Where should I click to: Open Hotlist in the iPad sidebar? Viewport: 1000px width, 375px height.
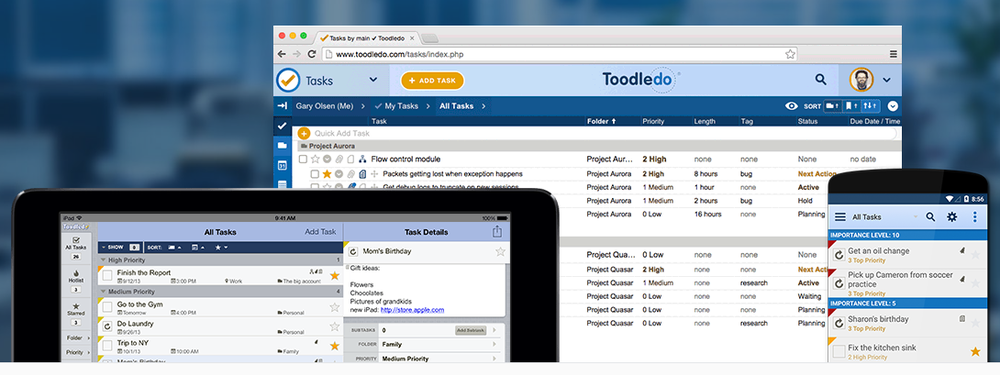(x=76, y=280)
